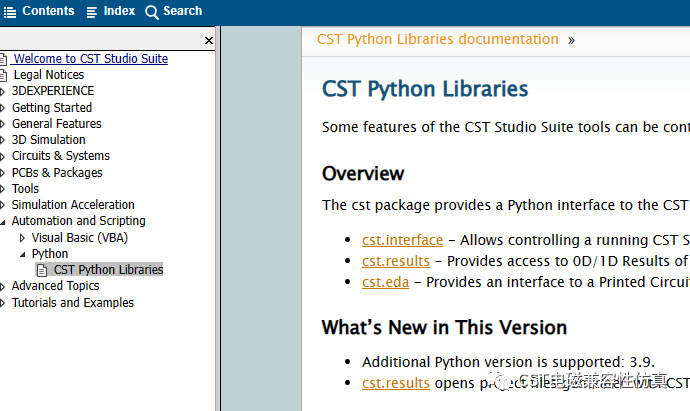Close the contents panel with X
Viewport: 690px width, 411px height.
(209, 40)
